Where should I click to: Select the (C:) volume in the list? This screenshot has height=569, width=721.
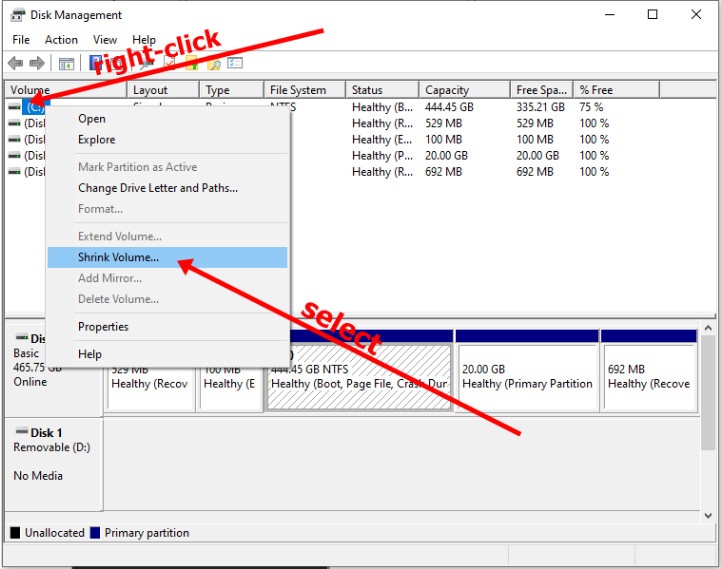pyautogui.click(x=35, y=107)
